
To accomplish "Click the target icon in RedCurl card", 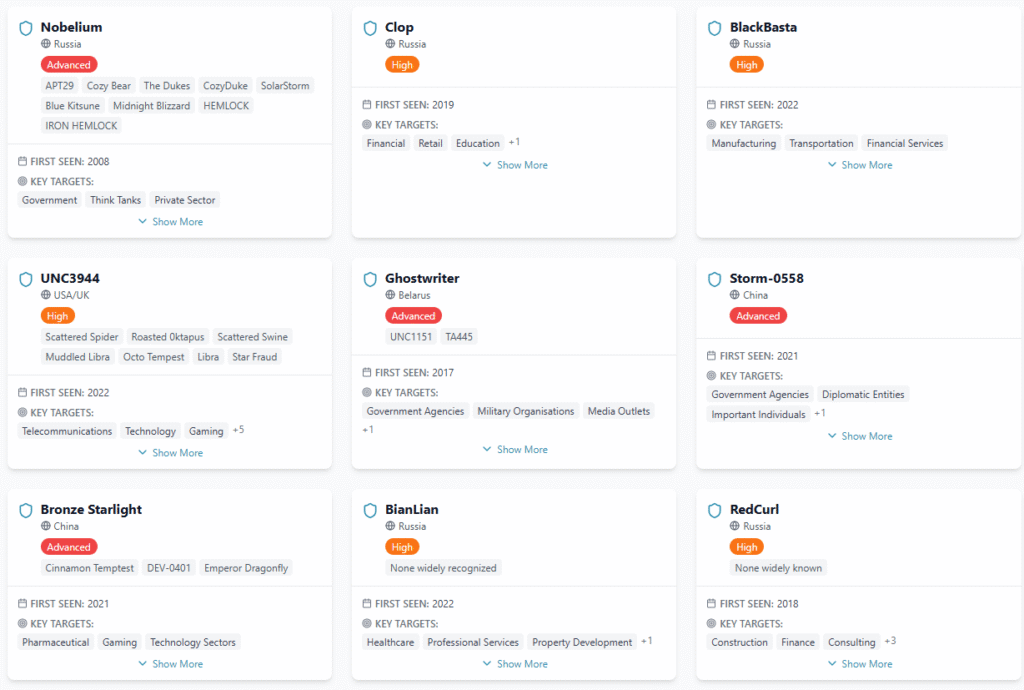I will coord(711,624).
